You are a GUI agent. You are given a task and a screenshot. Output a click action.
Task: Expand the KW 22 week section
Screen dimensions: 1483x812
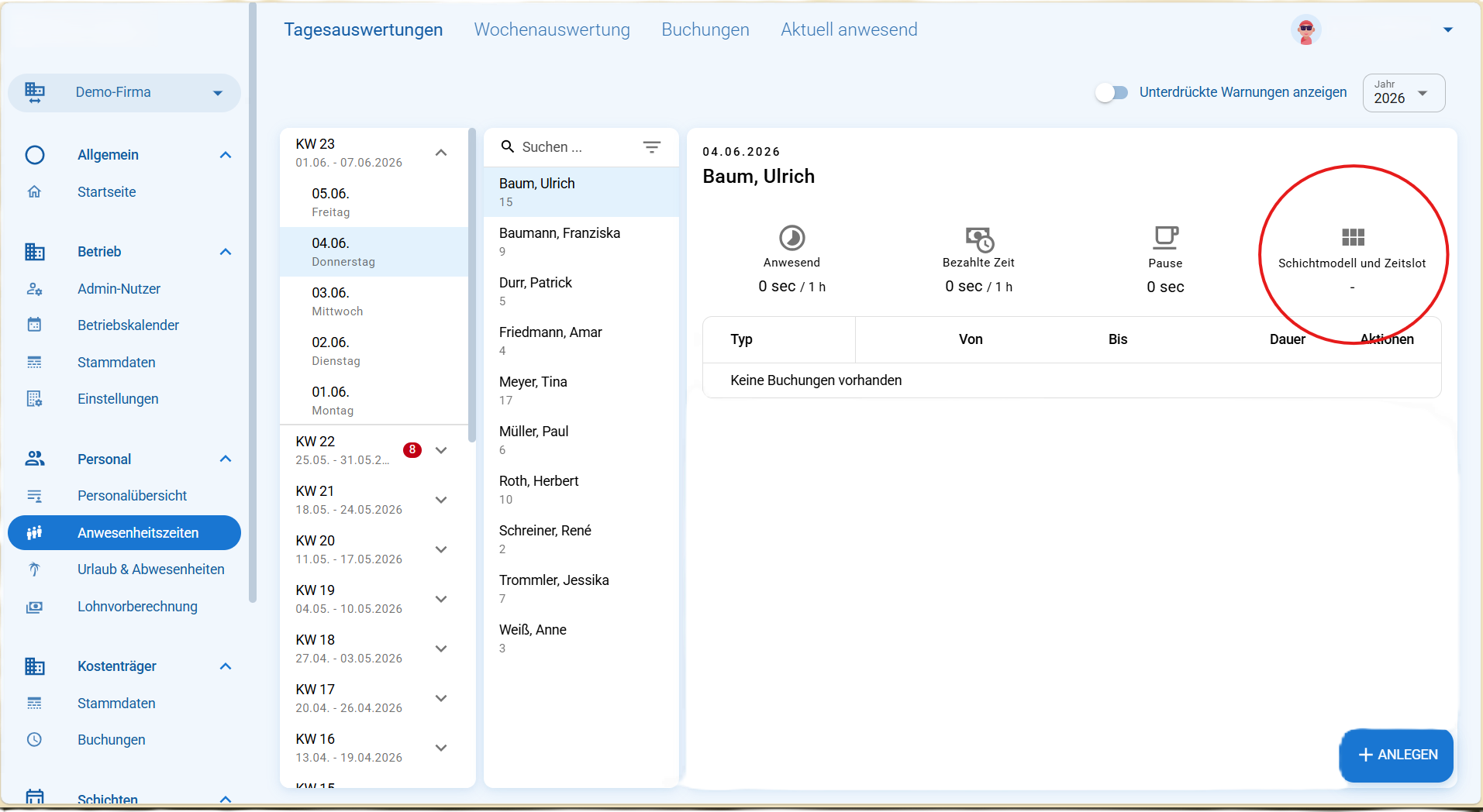(x=441, y=450)
